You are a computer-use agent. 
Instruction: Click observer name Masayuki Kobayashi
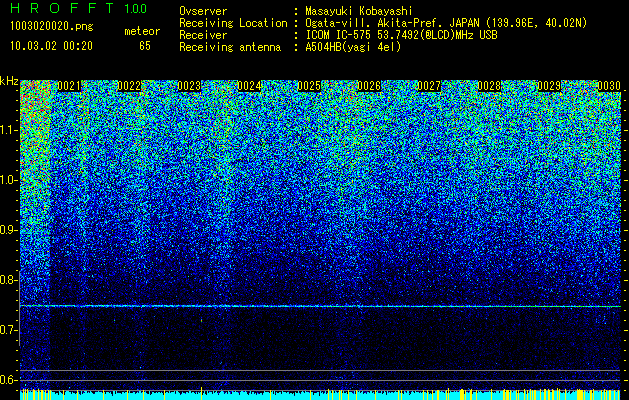coord(359,11)
